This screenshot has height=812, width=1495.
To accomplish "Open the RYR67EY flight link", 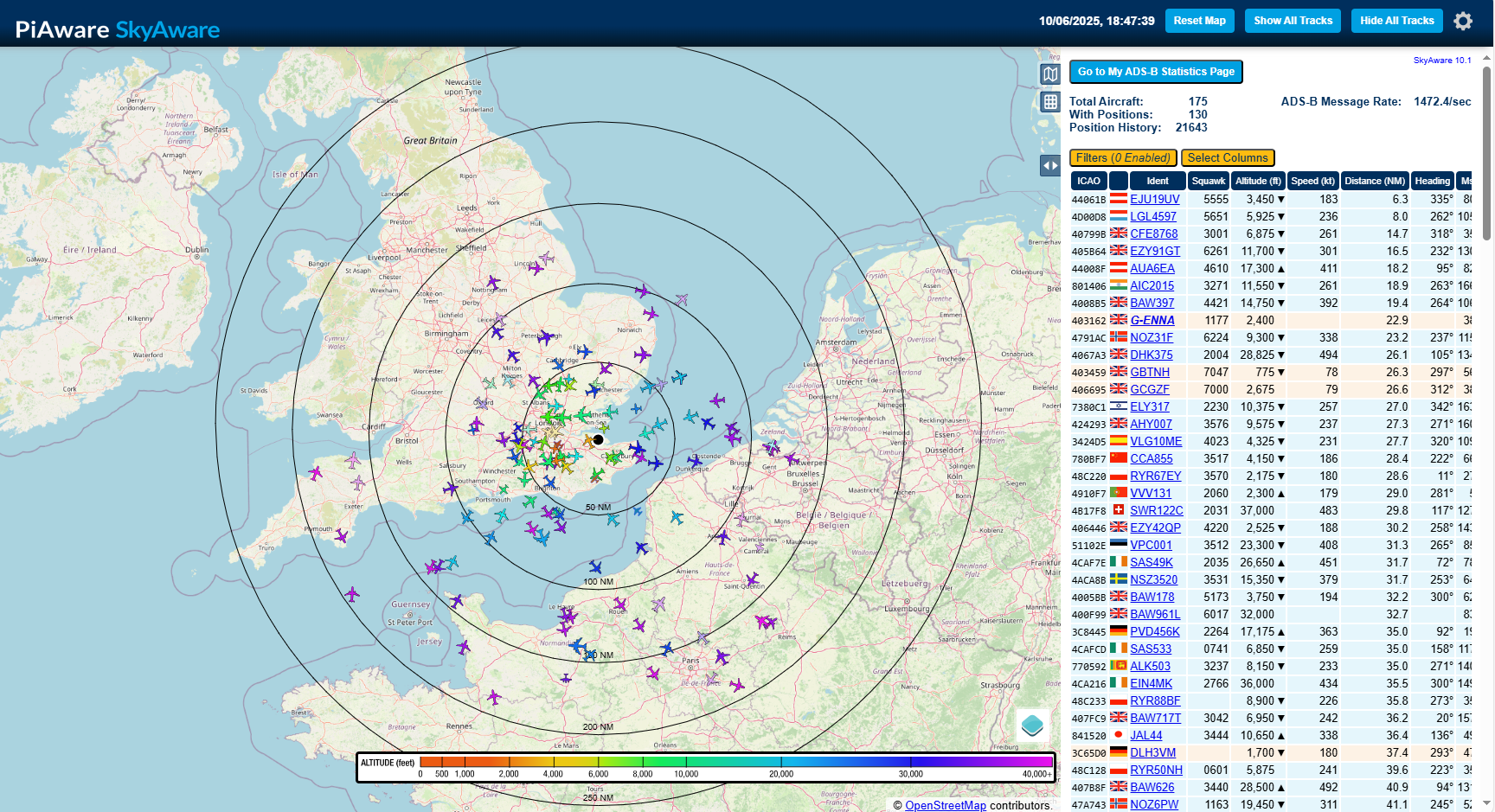I will 1156,476.
